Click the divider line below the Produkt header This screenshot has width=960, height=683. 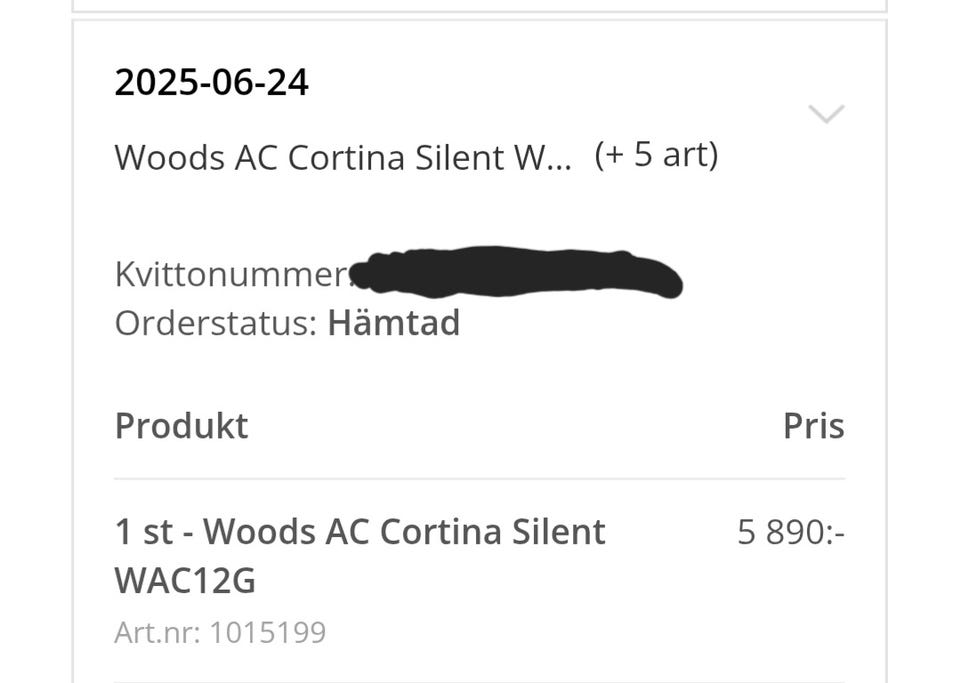coord(479,479)
